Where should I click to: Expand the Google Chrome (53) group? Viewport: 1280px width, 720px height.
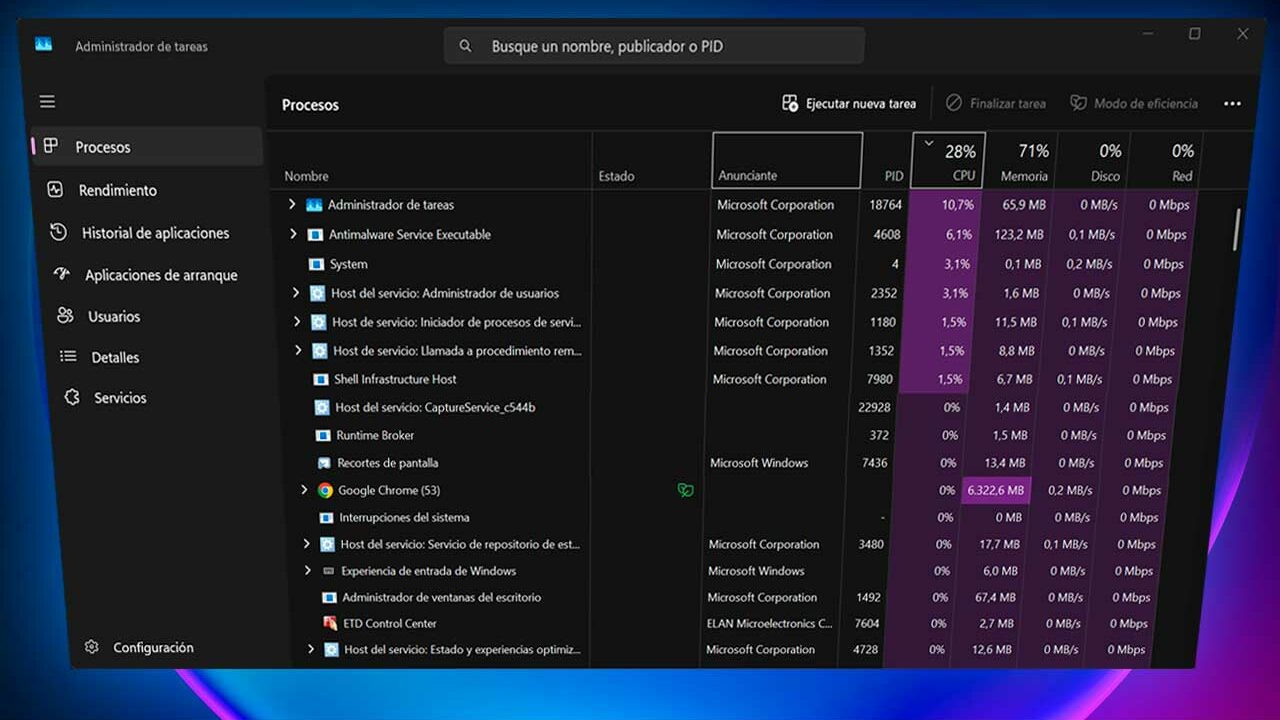(x=305, y=490)
